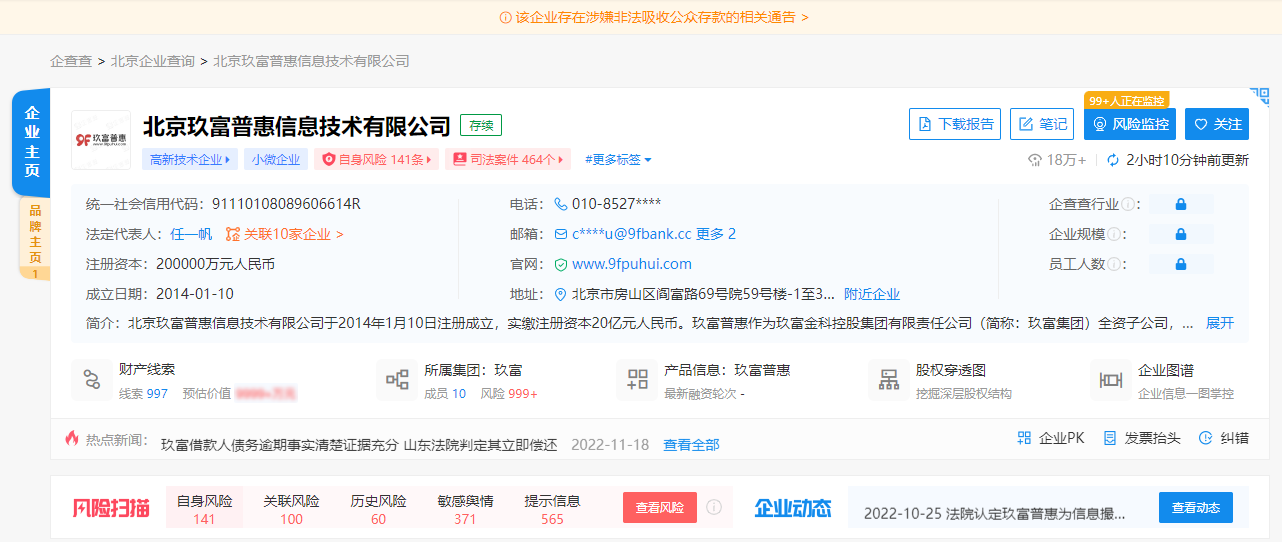Follow the company with 关注 button
Screen dimensions: 1282x542
(x=1217, y=124)
